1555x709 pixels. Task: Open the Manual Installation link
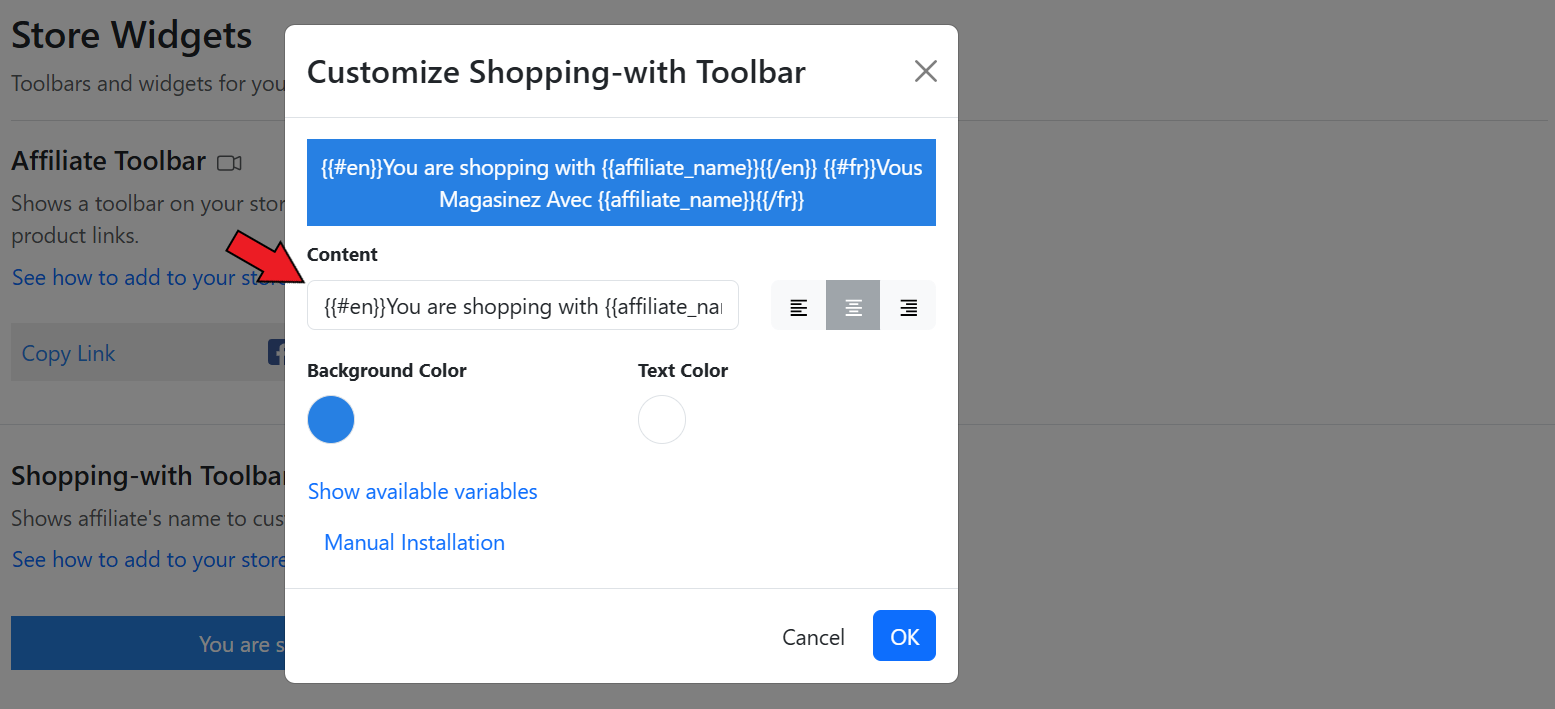tap(414, 543)
